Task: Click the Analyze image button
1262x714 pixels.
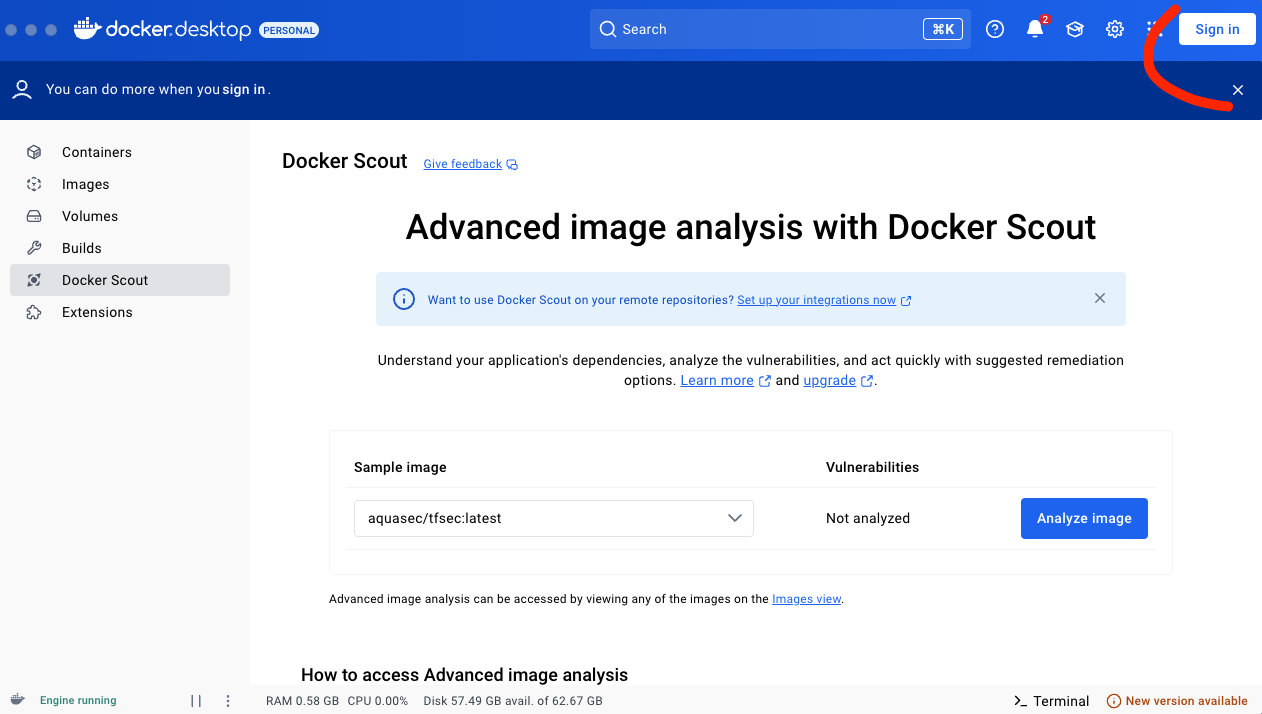Action: [1084, 518]
